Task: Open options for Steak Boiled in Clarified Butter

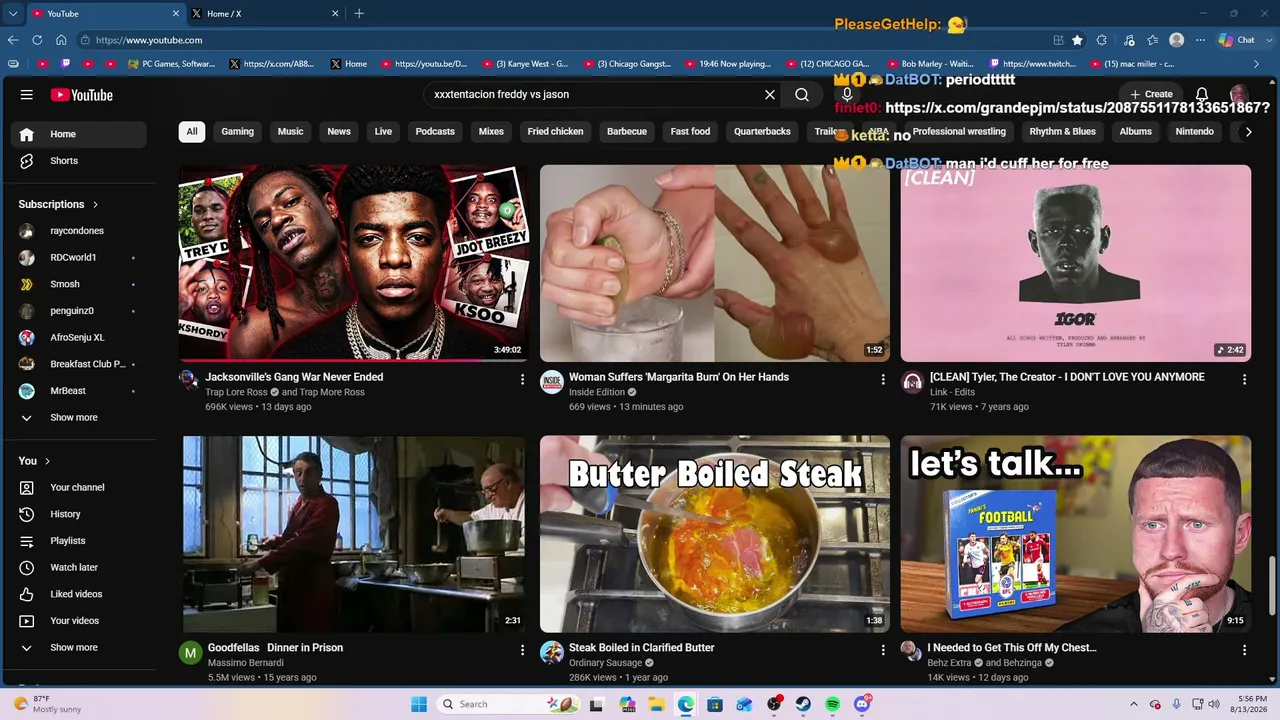Action: click(883, 650)
